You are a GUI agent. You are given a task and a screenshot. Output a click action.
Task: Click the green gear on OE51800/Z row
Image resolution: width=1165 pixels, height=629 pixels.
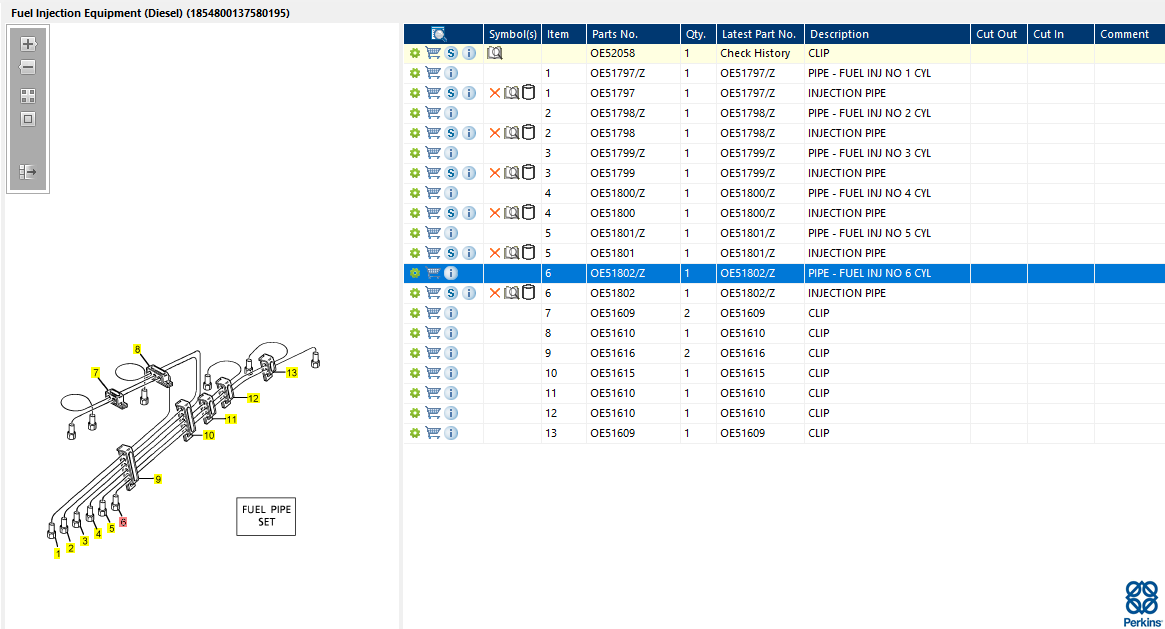pos(415,193)
